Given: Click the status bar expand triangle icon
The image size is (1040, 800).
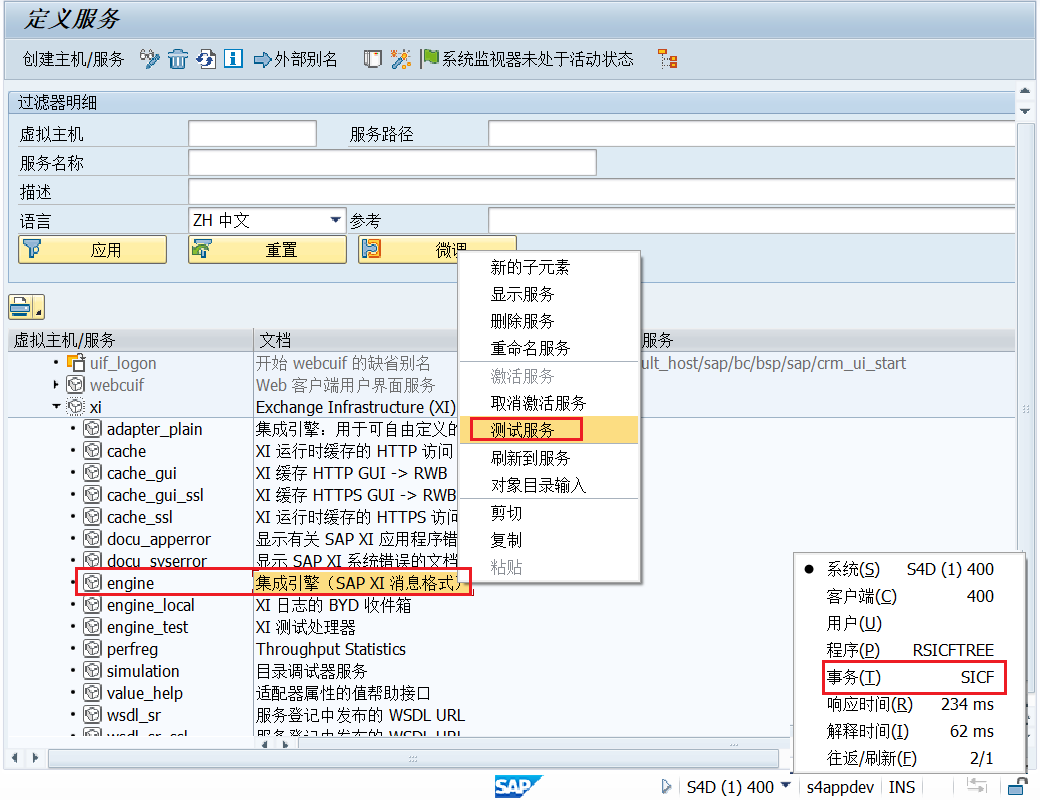Looking at the screenshot, I should point(667,787).
